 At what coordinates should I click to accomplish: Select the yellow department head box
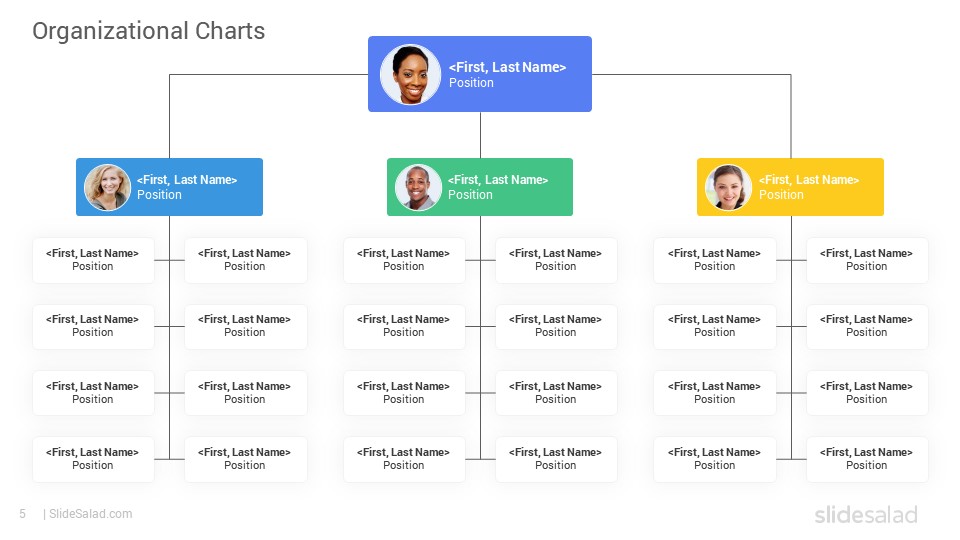click(790, 187)
